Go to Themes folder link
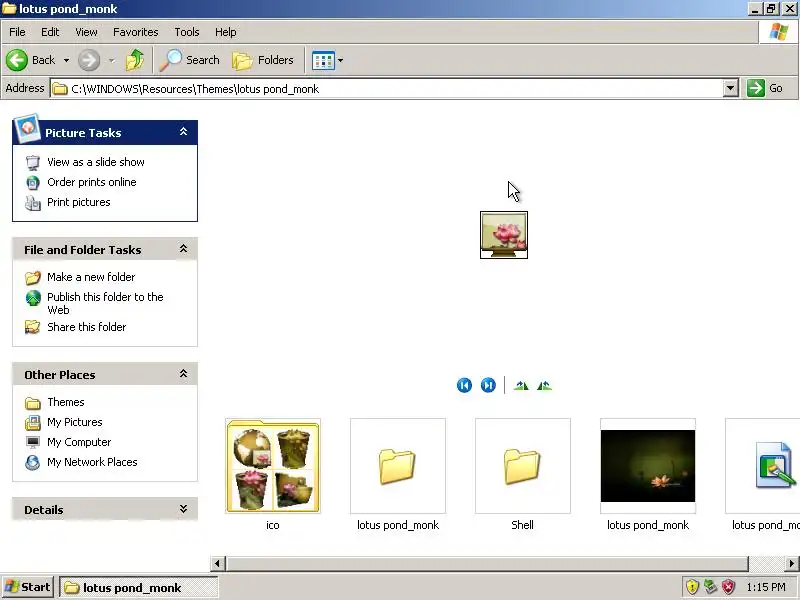The image size is (800, 600). pos(66,402)
